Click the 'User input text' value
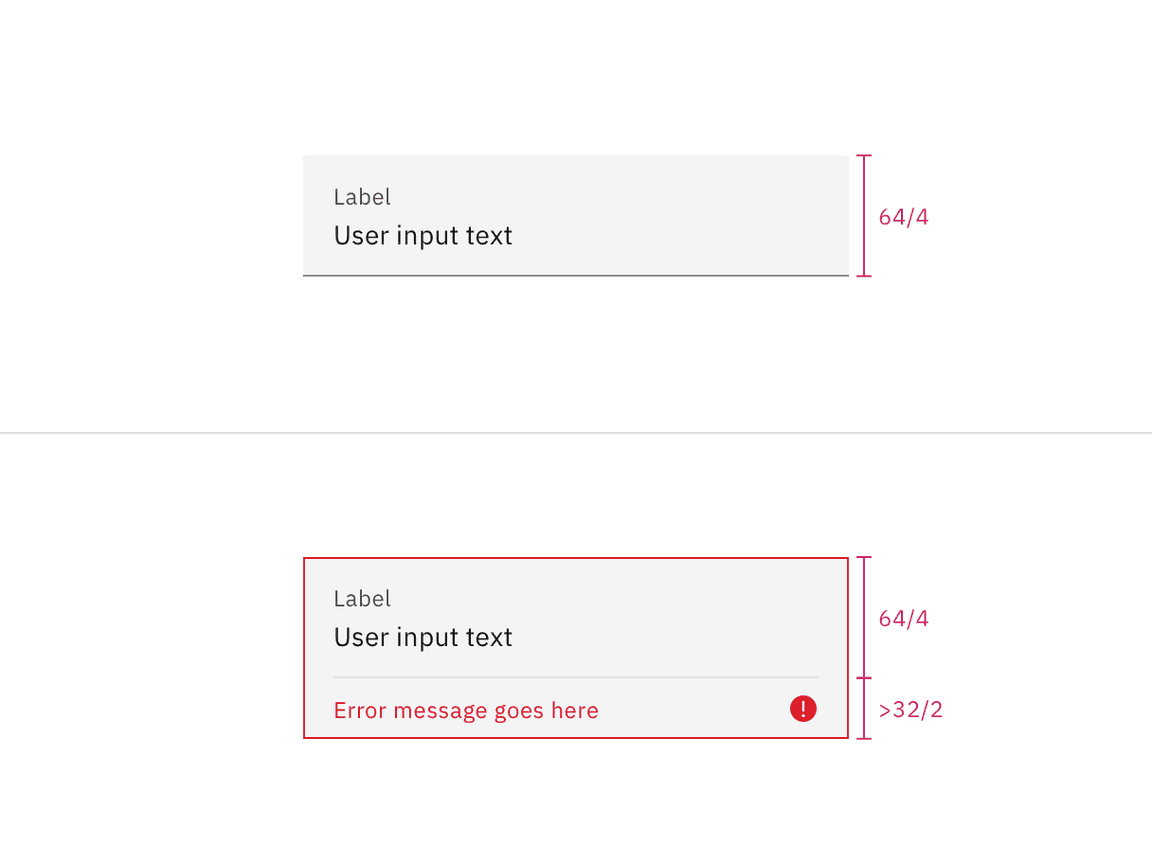Image resolution: width=1152 pixels, height=864 pixels. tap(423, 235)
